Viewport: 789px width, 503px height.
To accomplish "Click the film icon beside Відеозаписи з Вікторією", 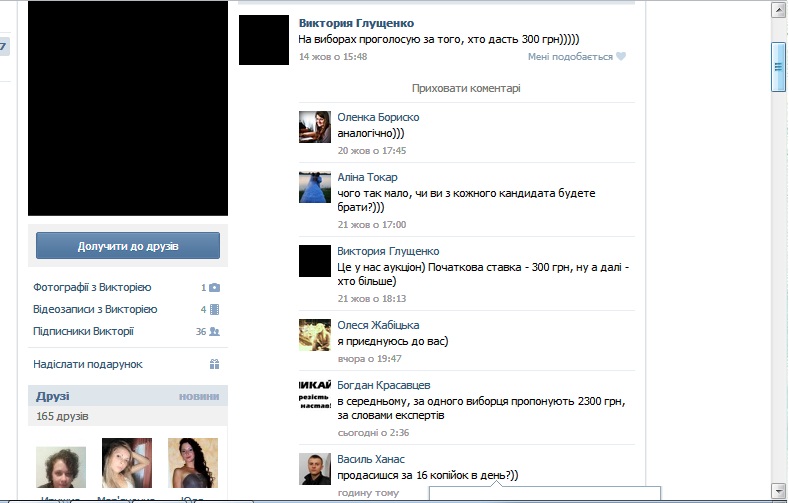I will coord(214,309).
